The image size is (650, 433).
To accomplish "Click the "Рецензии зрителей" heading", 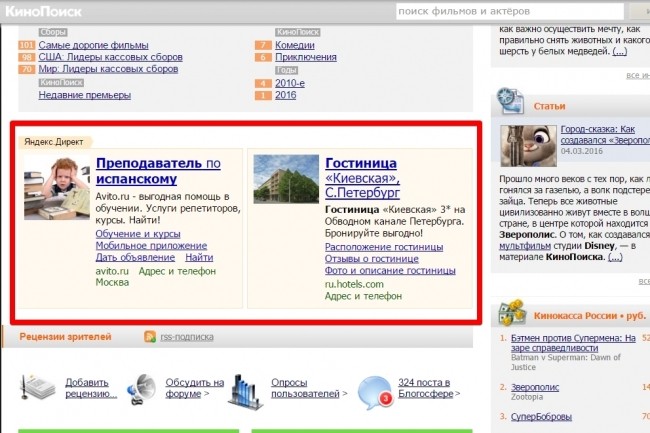I will click(x=65, y=336).
